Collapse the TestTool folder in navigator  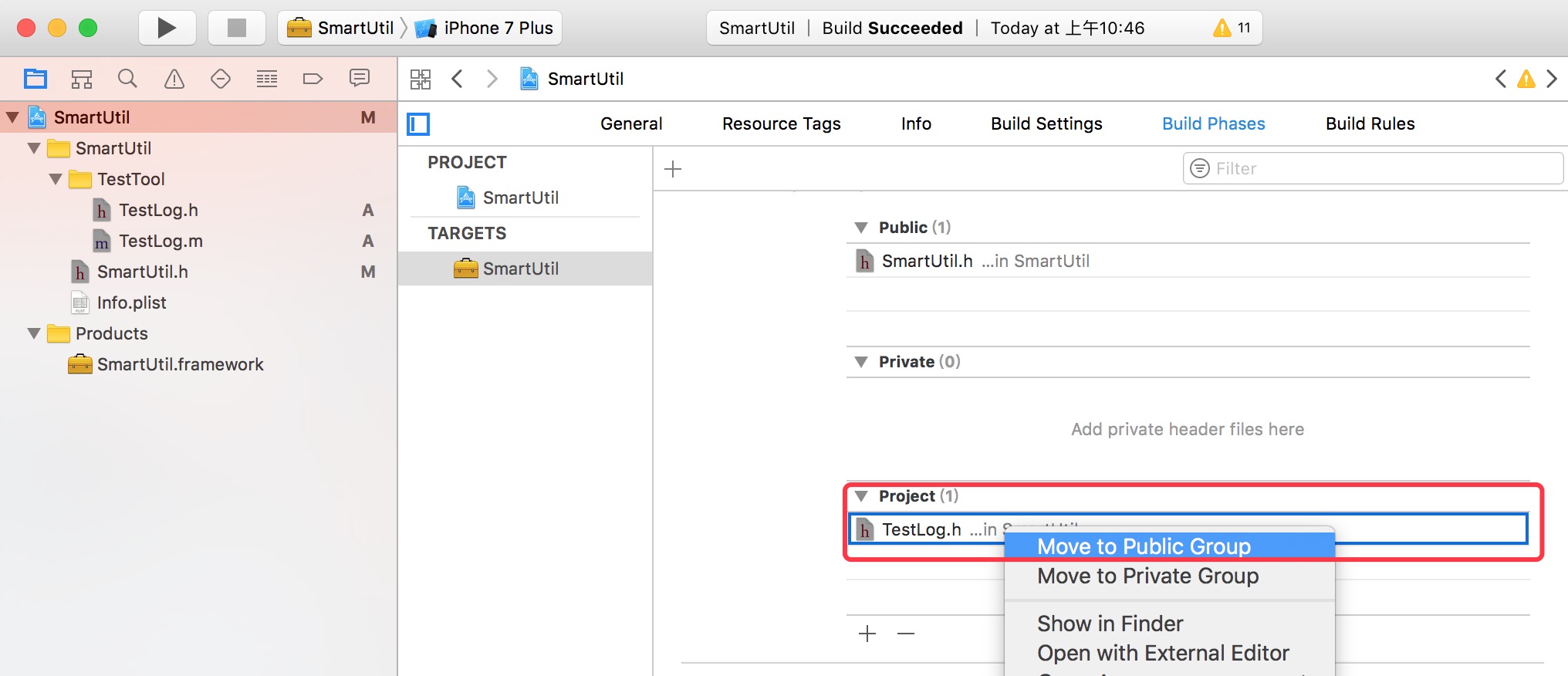point(56,179)
